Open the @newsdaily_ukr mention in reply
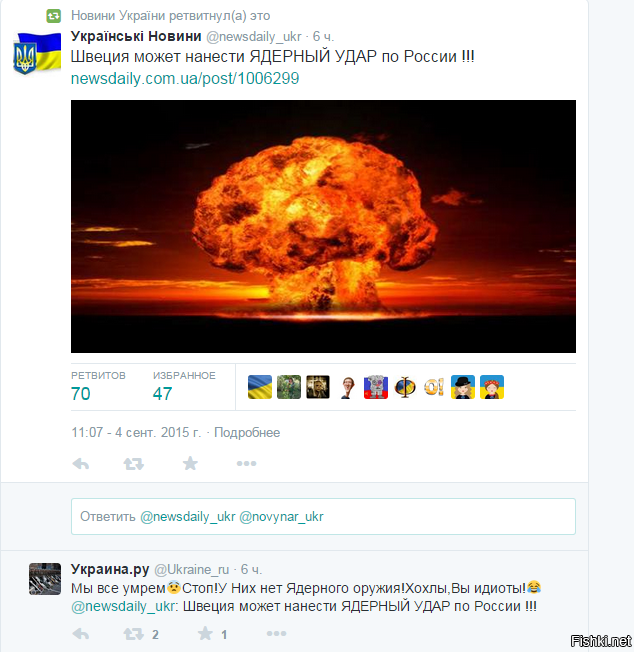This screenshot has width=634, height=652. click(x=123, y=606)
